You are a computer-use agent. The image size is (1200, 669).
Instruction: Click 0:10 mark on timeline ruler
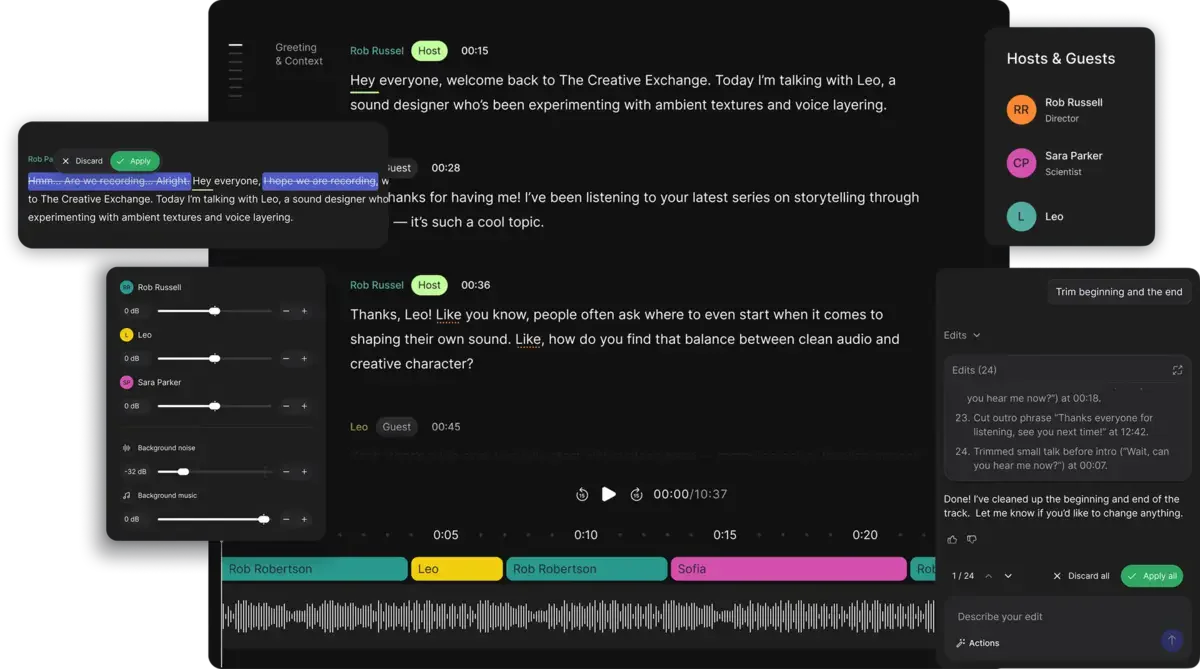586,535
